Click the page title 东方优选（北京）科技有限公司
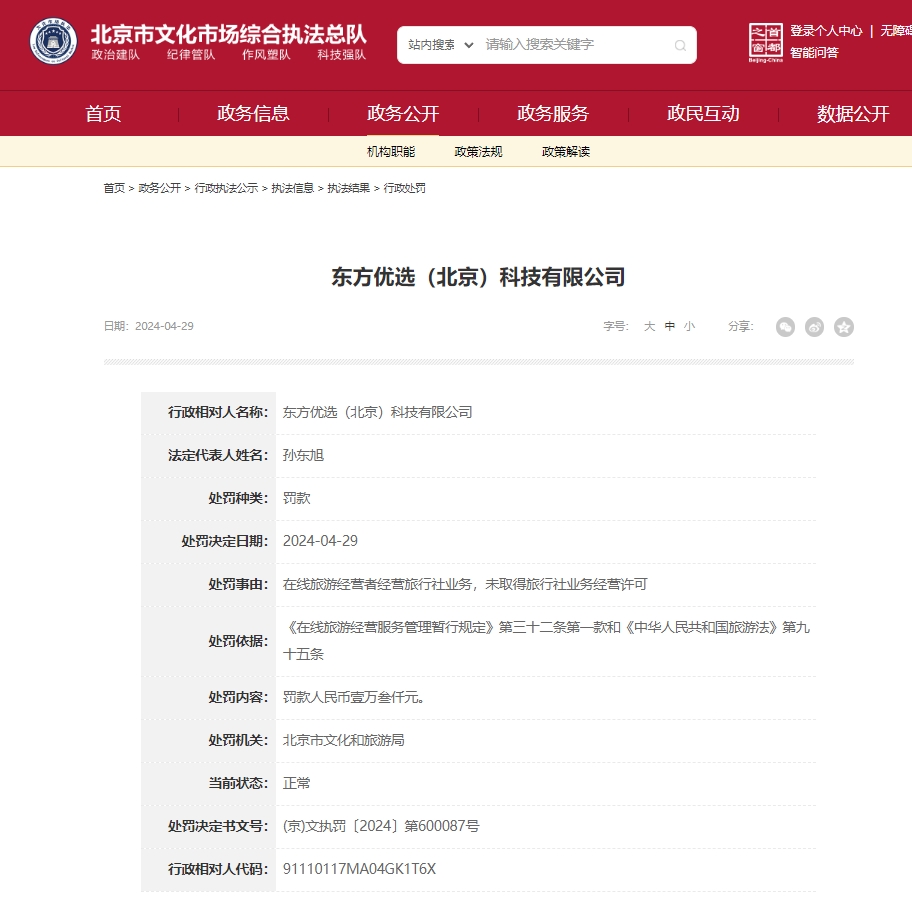The width and height of the screenshot is (912, 898). (478, 277)
